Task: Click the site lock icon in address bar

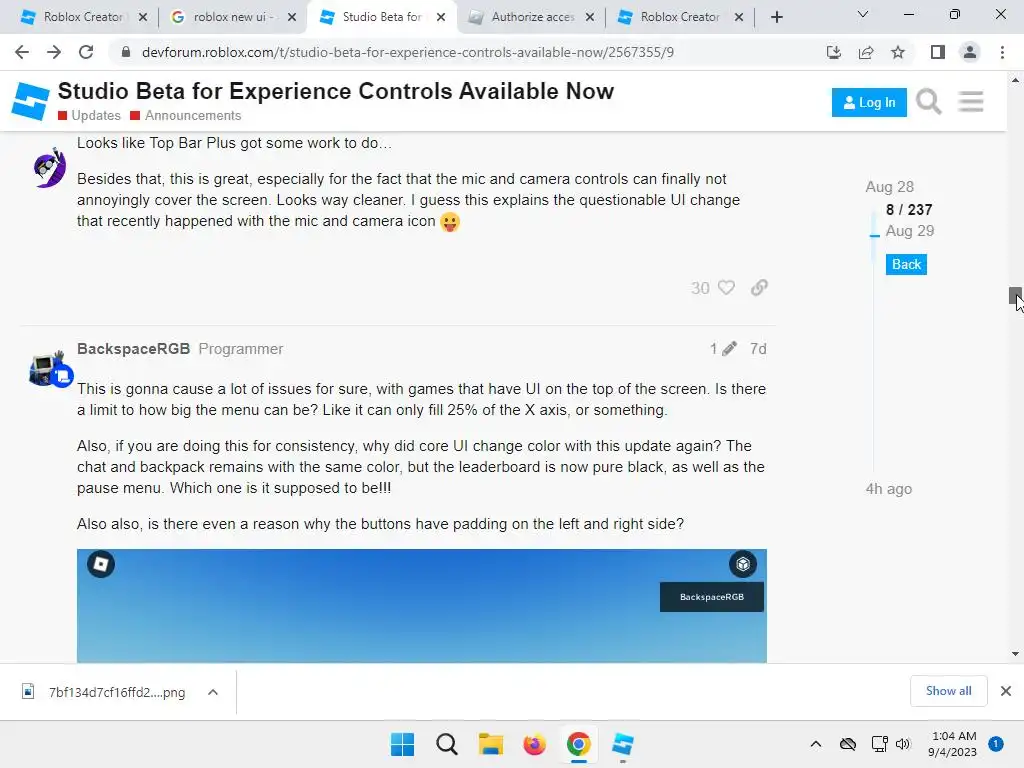Action: point(125,52)
